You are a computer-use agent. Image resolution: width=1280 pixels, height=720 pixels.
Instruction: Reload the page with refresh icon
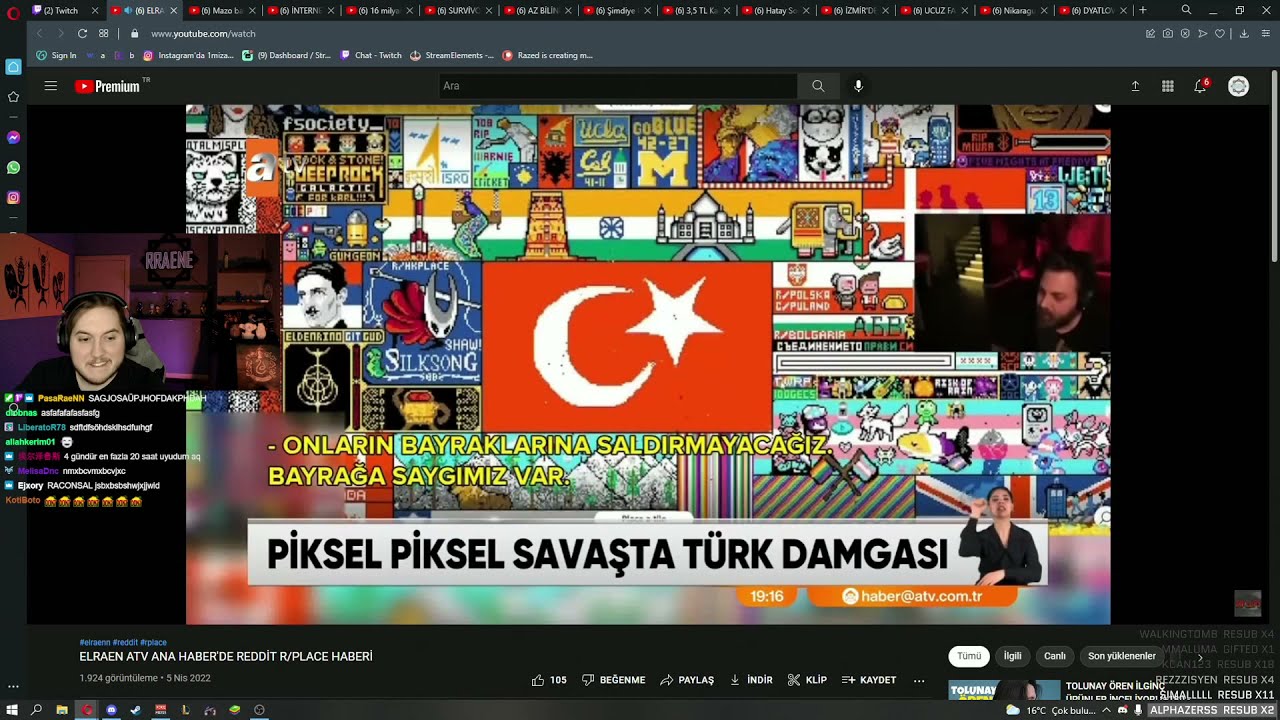[82, 33]
